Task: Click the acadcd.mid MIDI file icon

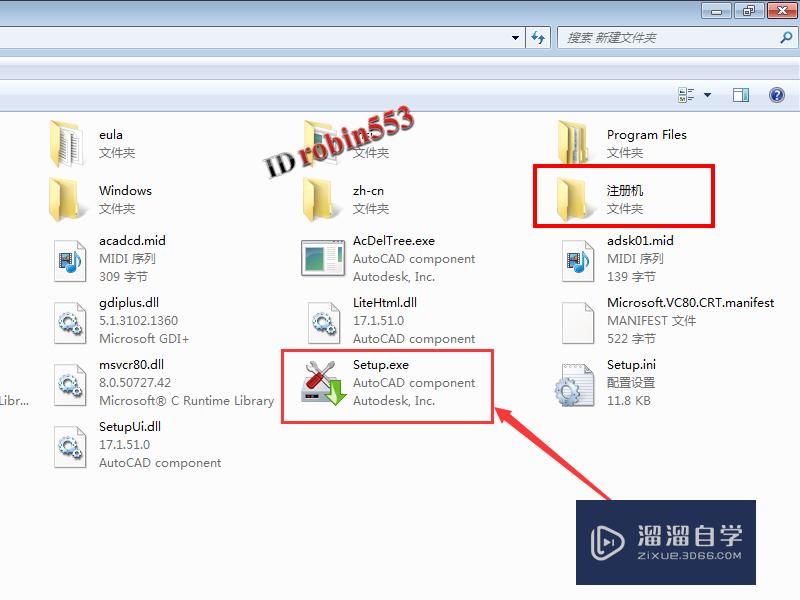Action: pyautogui.click(x=70, y=261)
